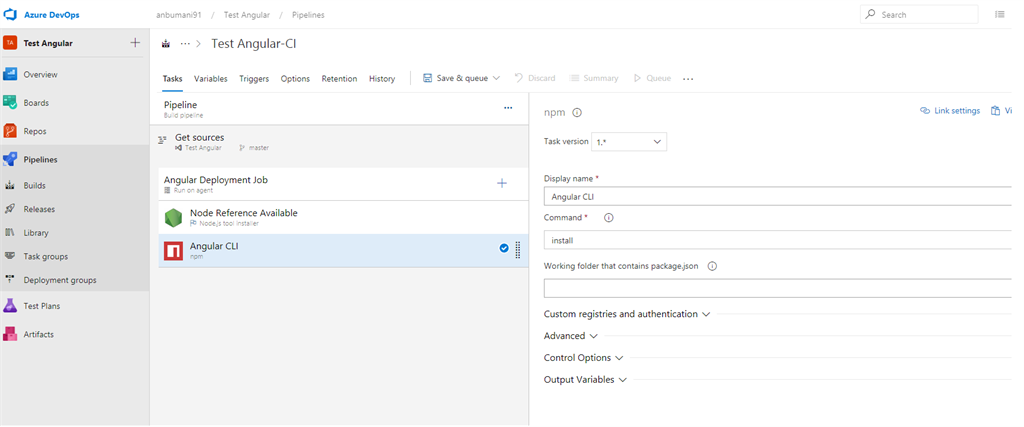Select the green Node.js tool installer icon
Viewport: 1024px width, 427px height.
click(173, 218)
